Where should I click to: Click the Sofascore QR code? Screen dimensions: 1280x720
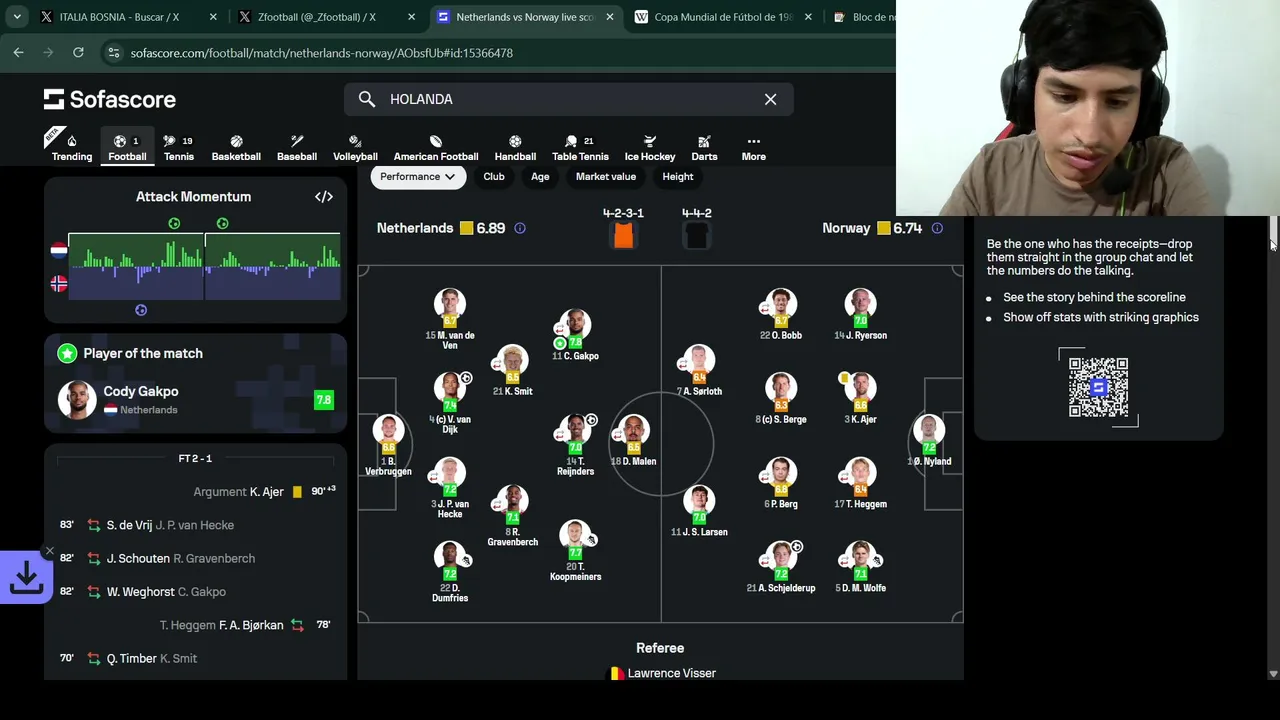click(1098, 387)
